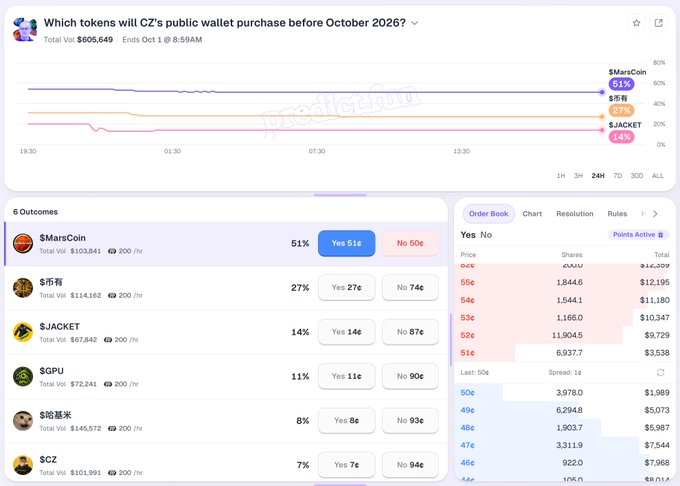Select the 3H chart range
This screenshot has height=486, width=680.
click(578, 176)
